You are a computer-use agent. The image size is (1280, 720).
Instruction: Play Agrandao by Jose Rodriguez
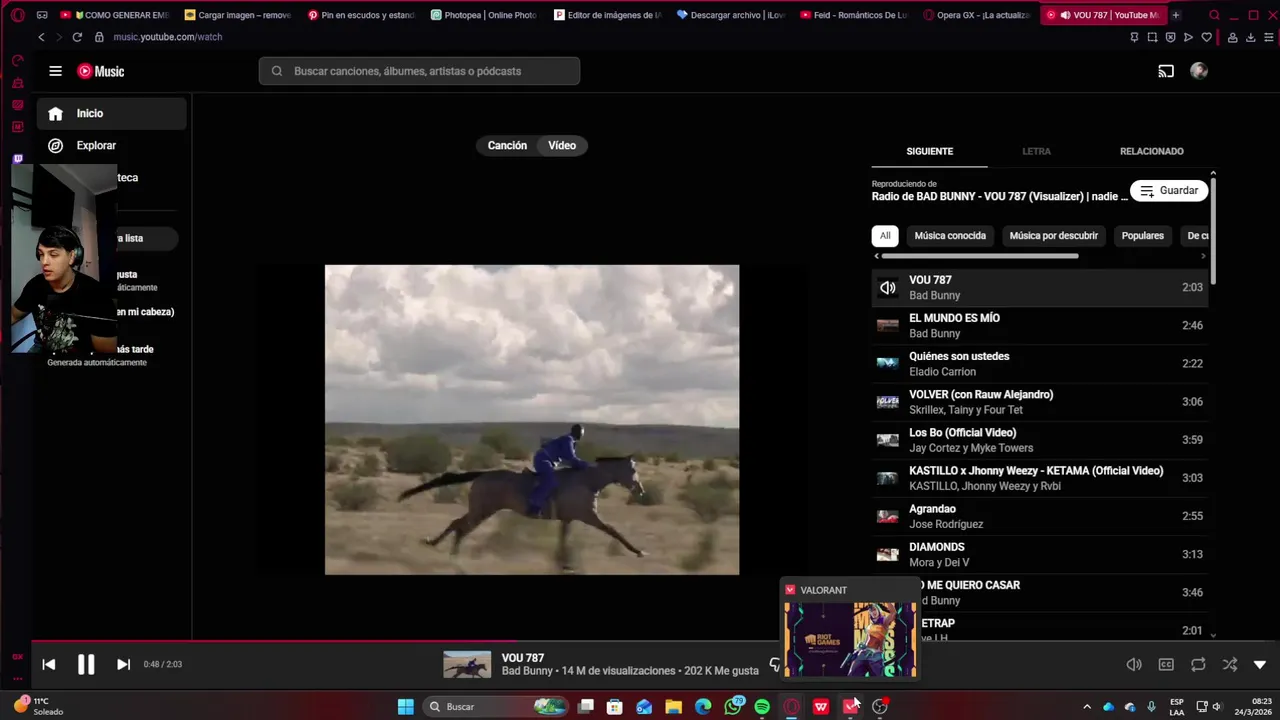1040,516
